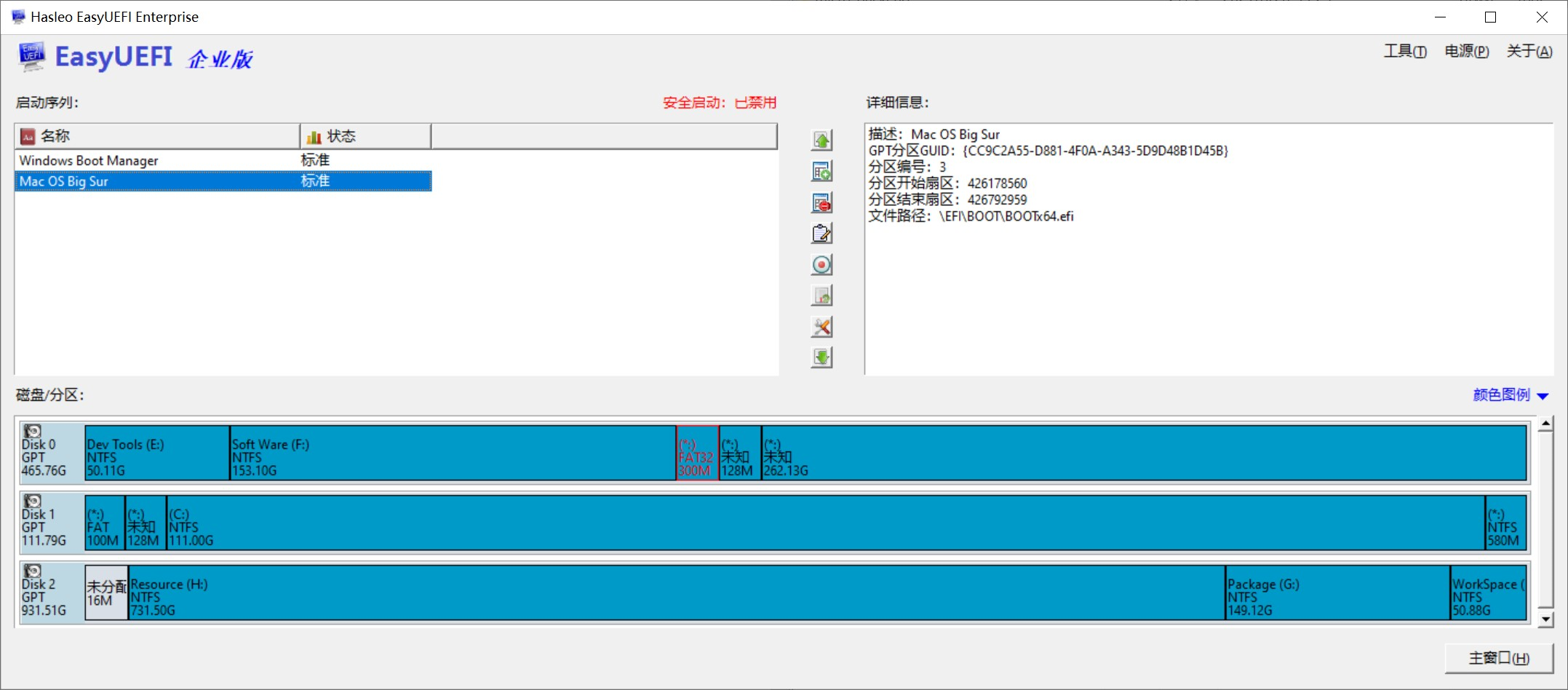Click Disk 0 drive icon
The image size is (1568, 690).
pos(32,431)
